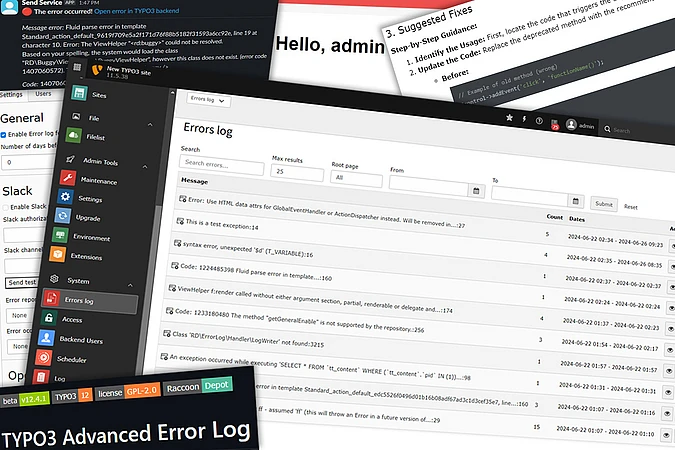Open the Maintenance wrench module
The width and height of the screenshot is (675, 450).
[x=67, y=180]
